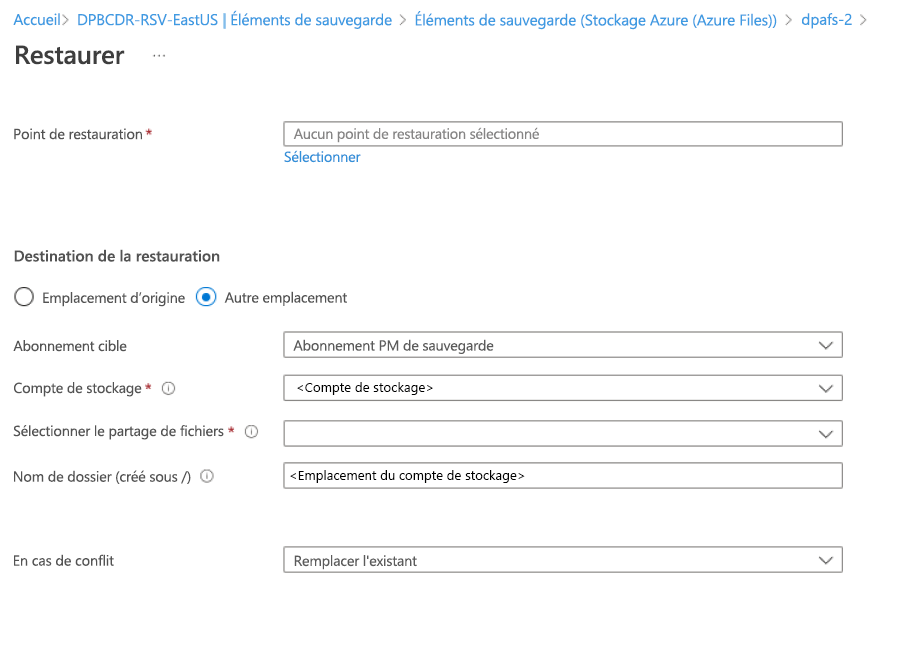Expand the Abonnement cible dropdown

562,345
